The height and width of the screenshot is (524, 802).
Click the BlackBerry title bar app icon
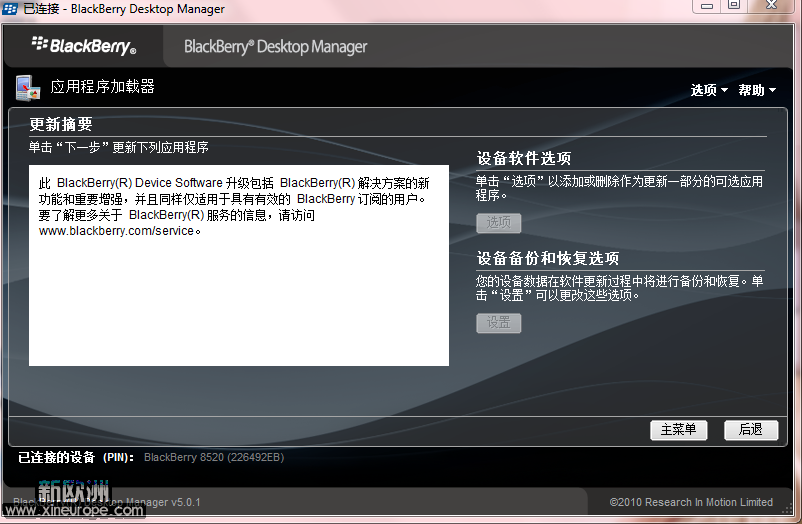10,8
